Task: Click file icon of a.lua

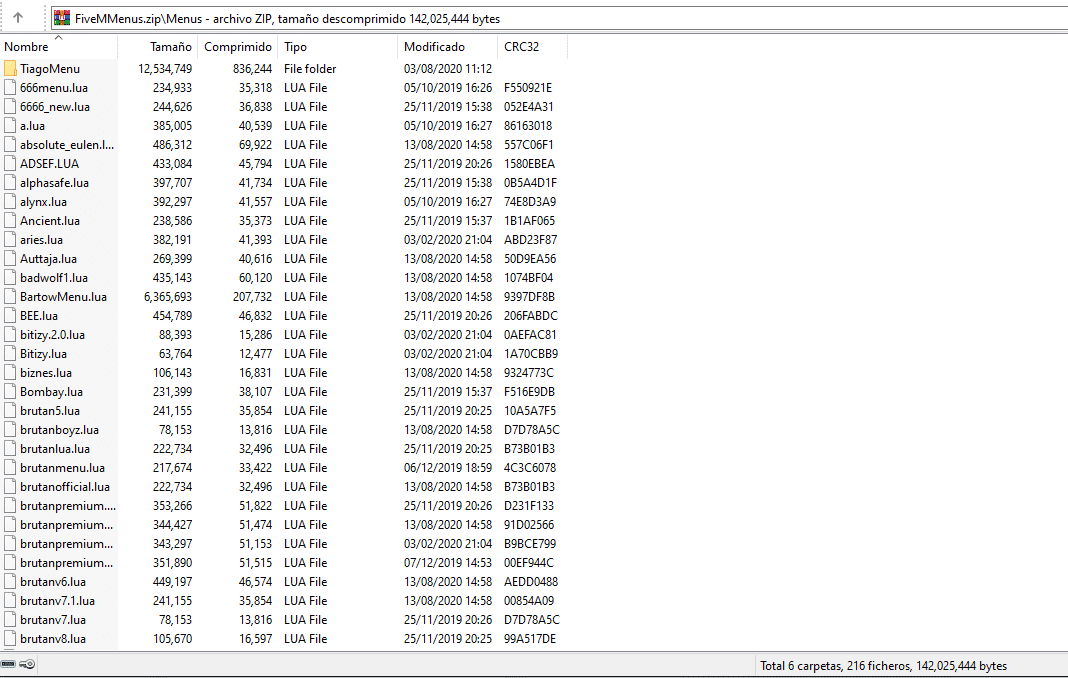Action: point(10,126)
